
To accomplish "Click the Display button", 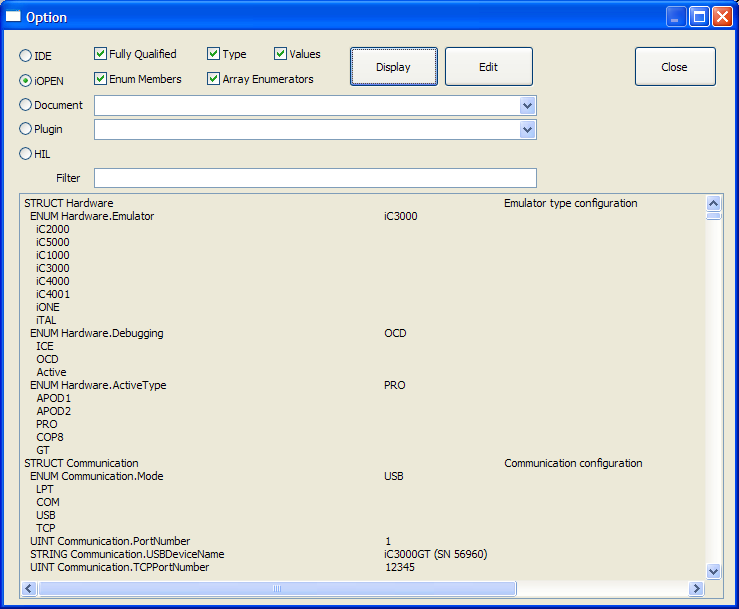I will [x=394, y=66].
